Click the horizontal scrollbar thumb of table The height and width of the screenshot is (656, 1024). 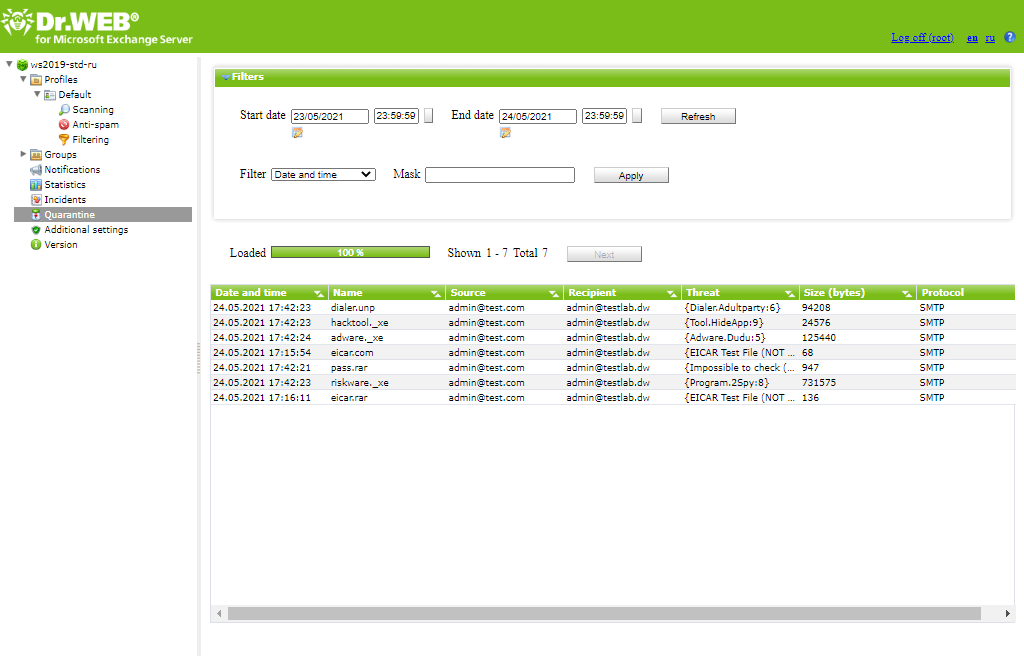(604, 614)
